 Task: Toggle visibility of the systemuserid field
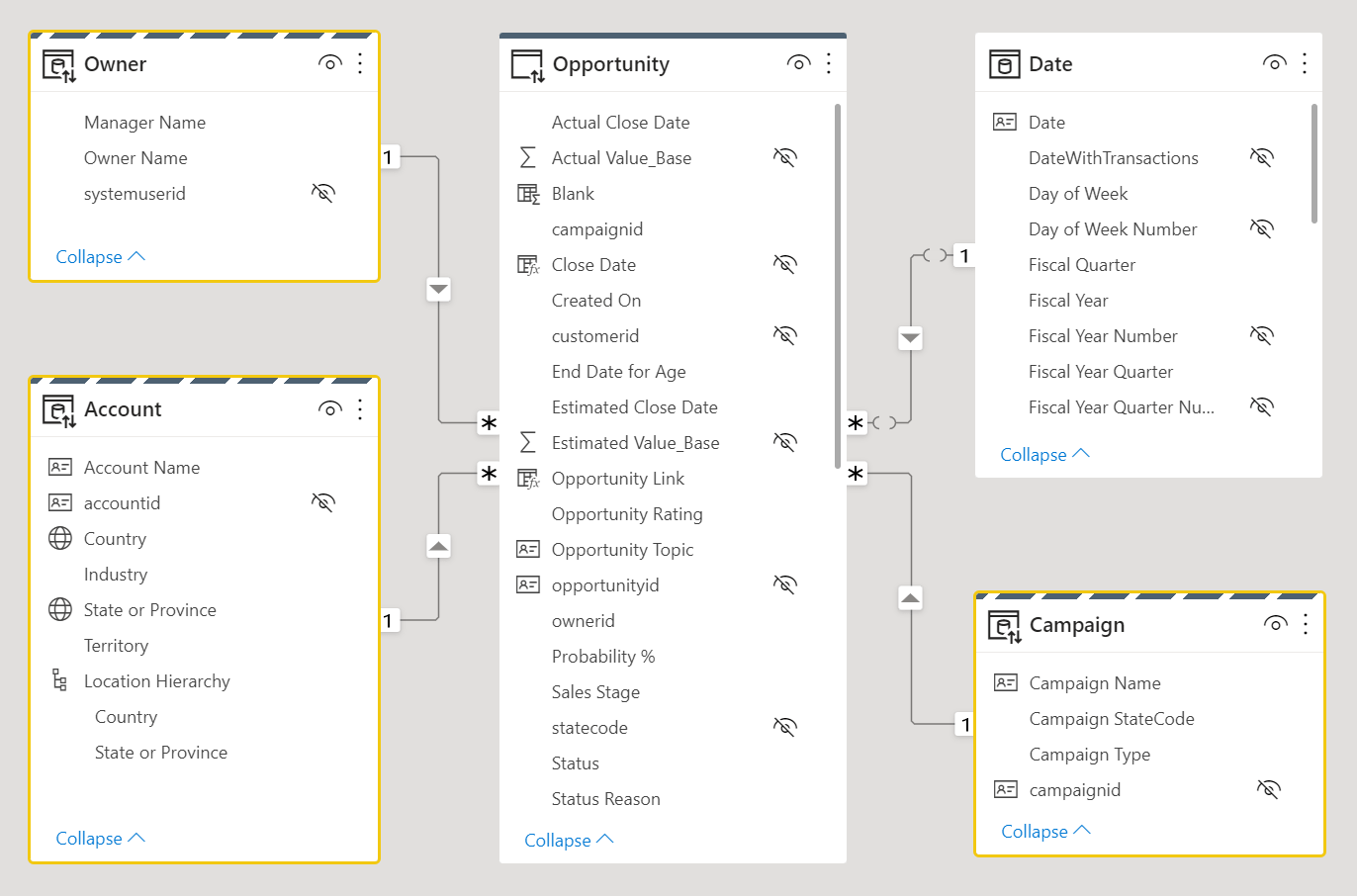(322, 193)
